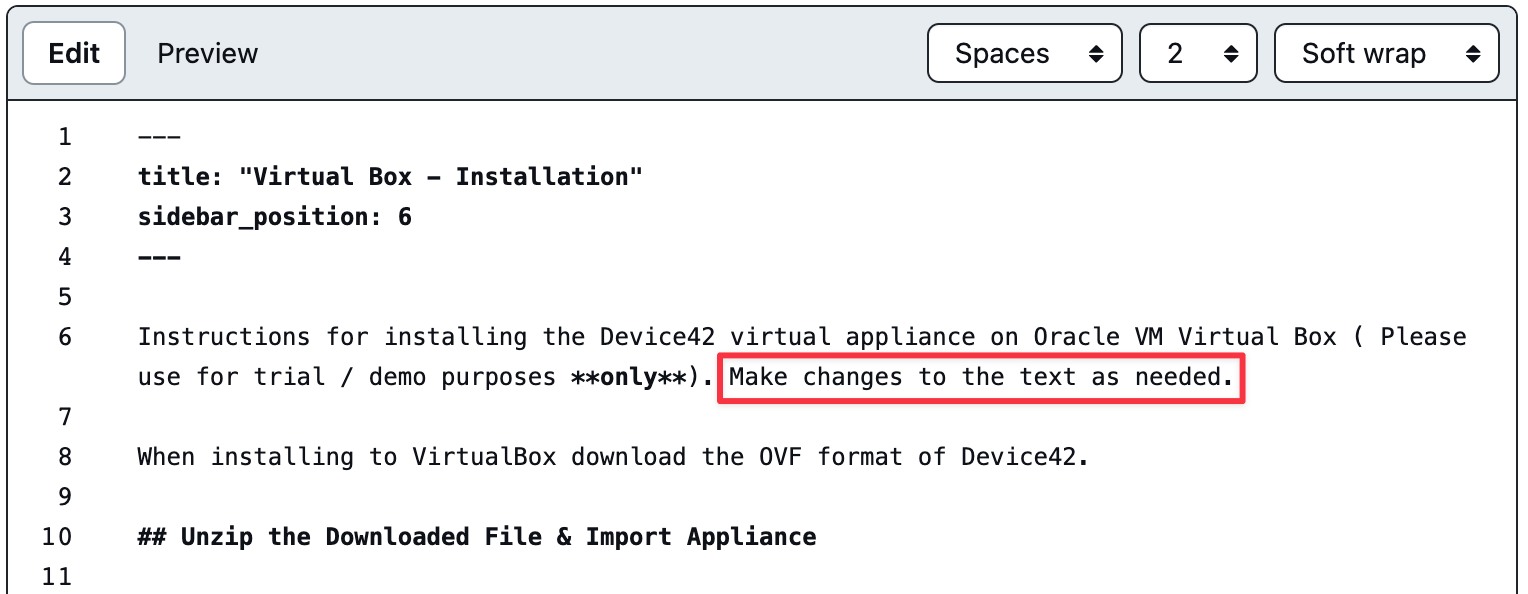Click line number 10 in the gutter
The width and height of the screenshot is (1528, 594).
click(x=58, y=537)
